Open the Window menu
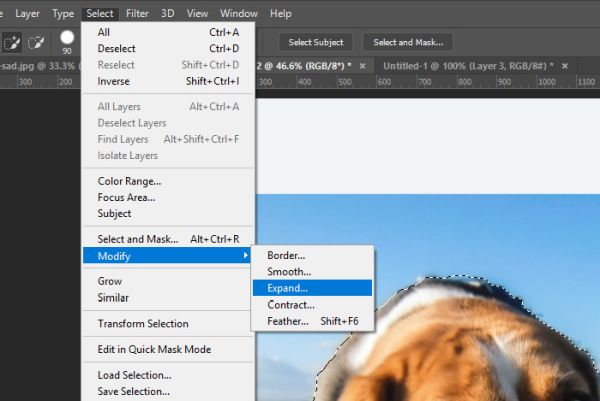The height and width of the screenshot is (401, 600). point(239,14)
